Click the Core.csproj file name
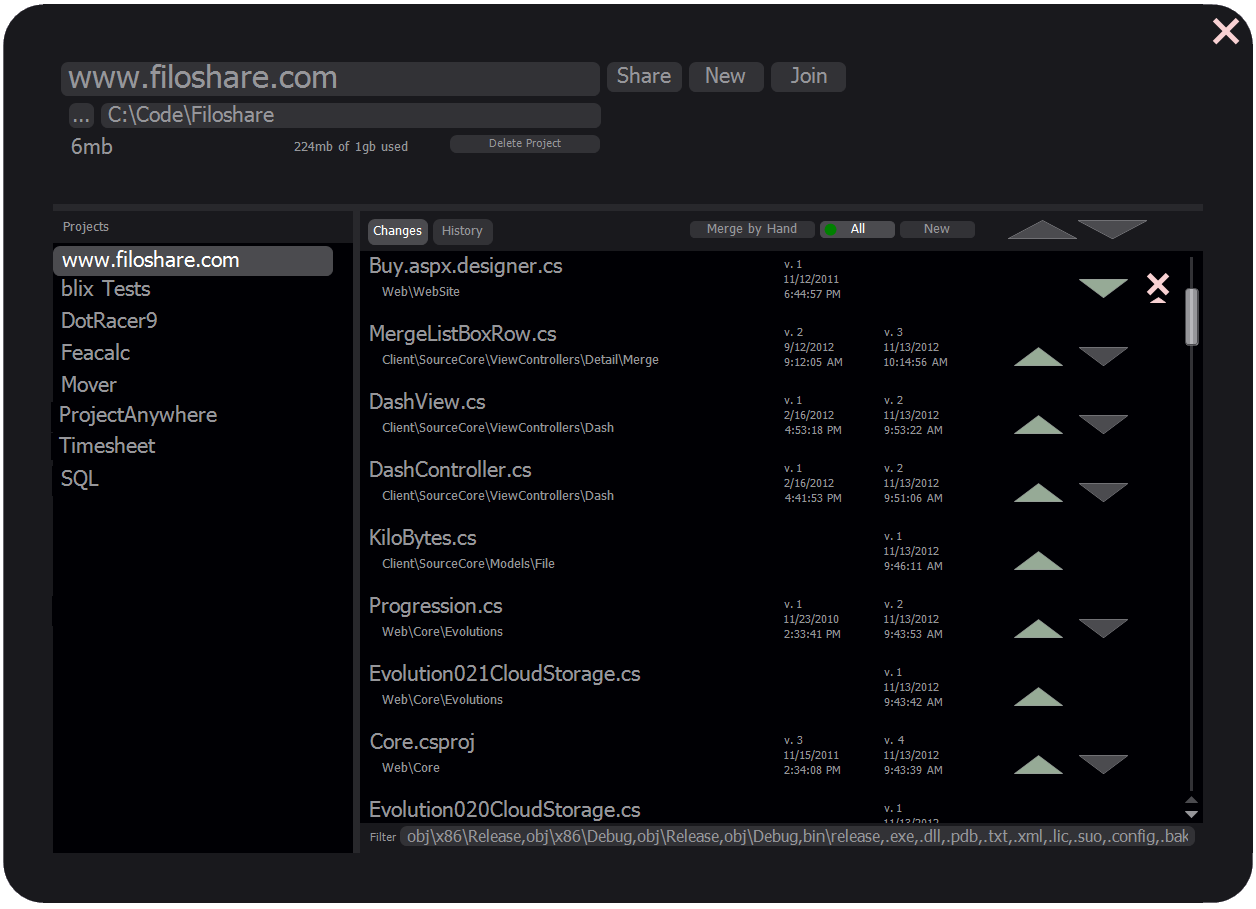Image resolution: width=1256 pixels, height=909 pixels. (422, 742)
